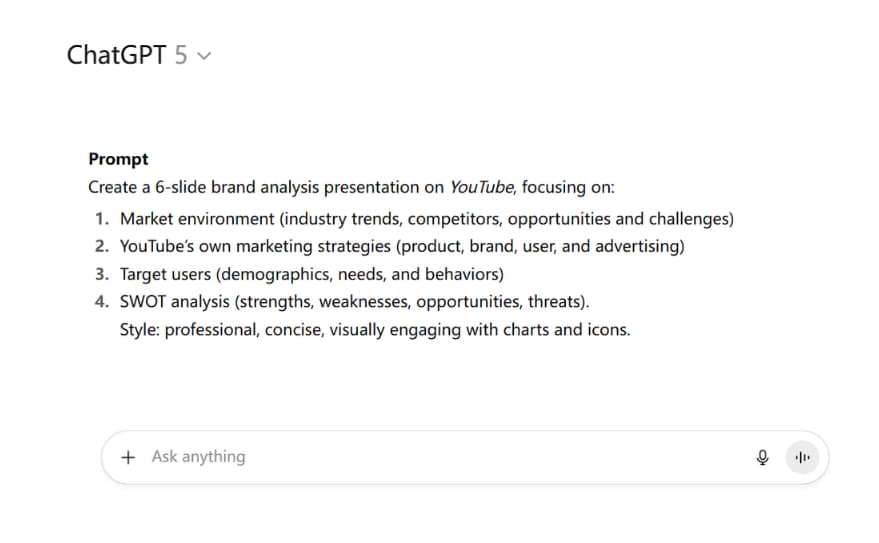
Task: Launch voice mode with the waveform icon
Action: coord(802,457)
